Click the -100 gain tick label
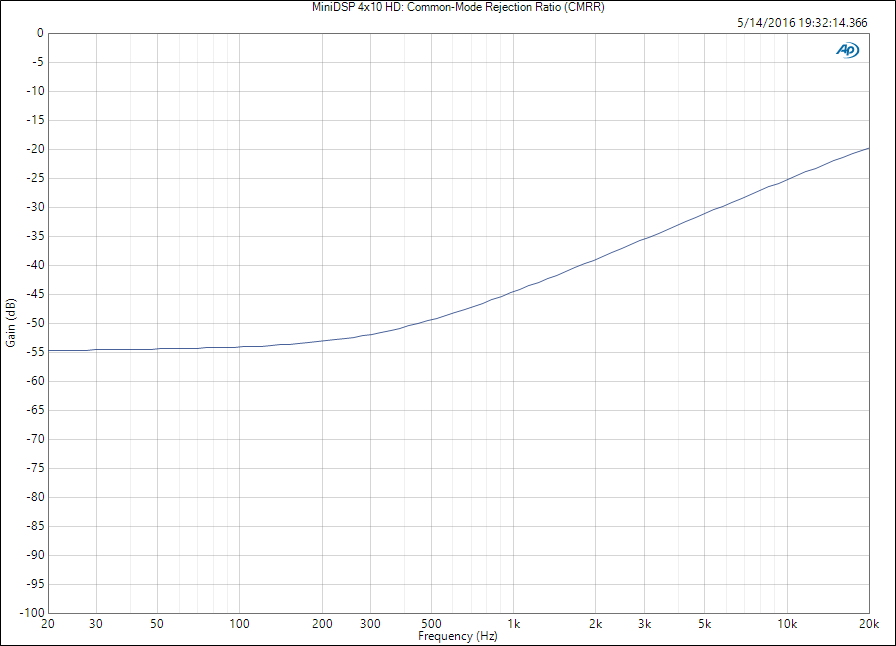Screen dimensions: 896x646 [33, 613]
